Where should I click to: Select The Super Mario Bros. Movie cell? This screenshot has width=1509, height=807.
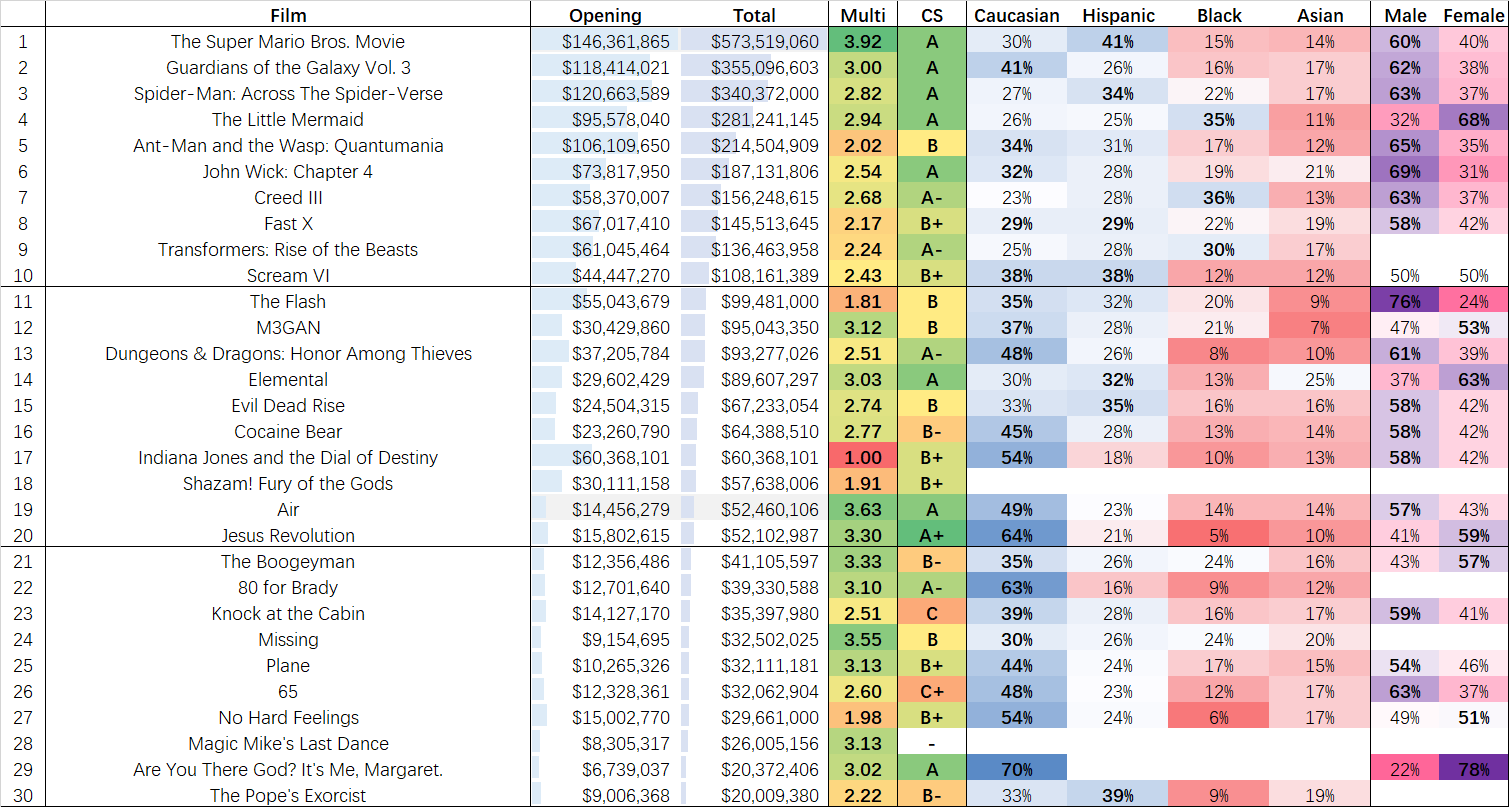point(288,42)
